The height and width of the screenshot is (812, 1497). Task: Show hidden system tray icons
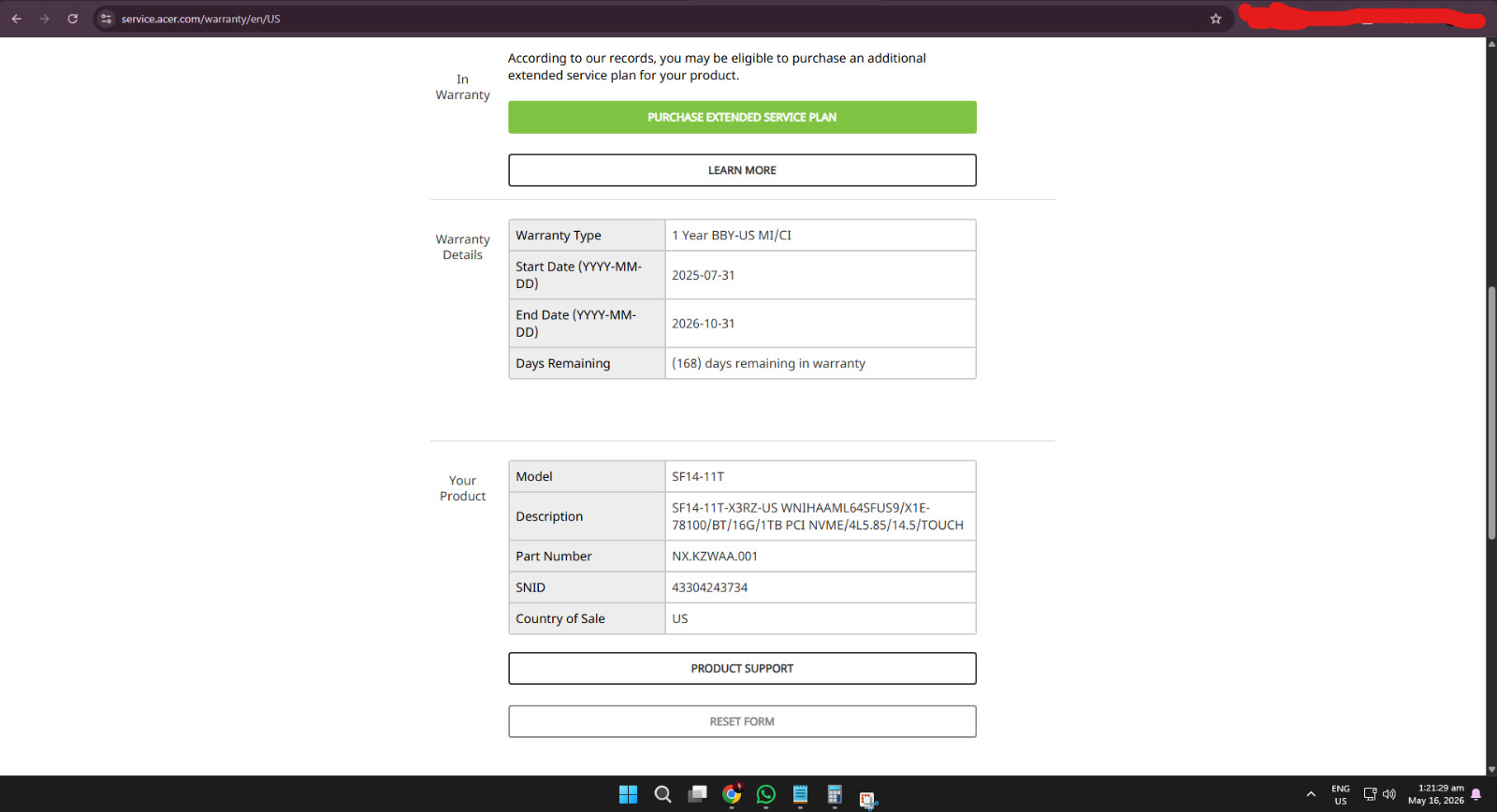1311,794
